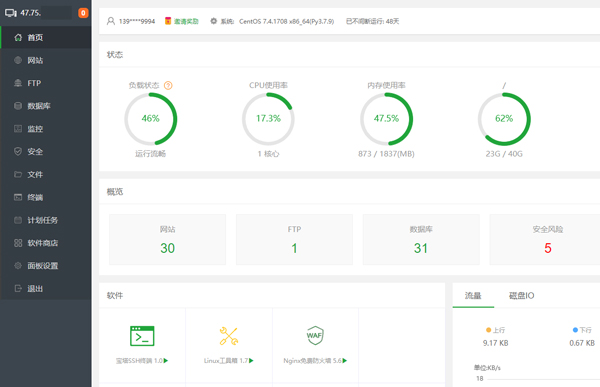Click the terminal icon beside 终端
Viewport: 600px width, 387px height.
[18, 197]
